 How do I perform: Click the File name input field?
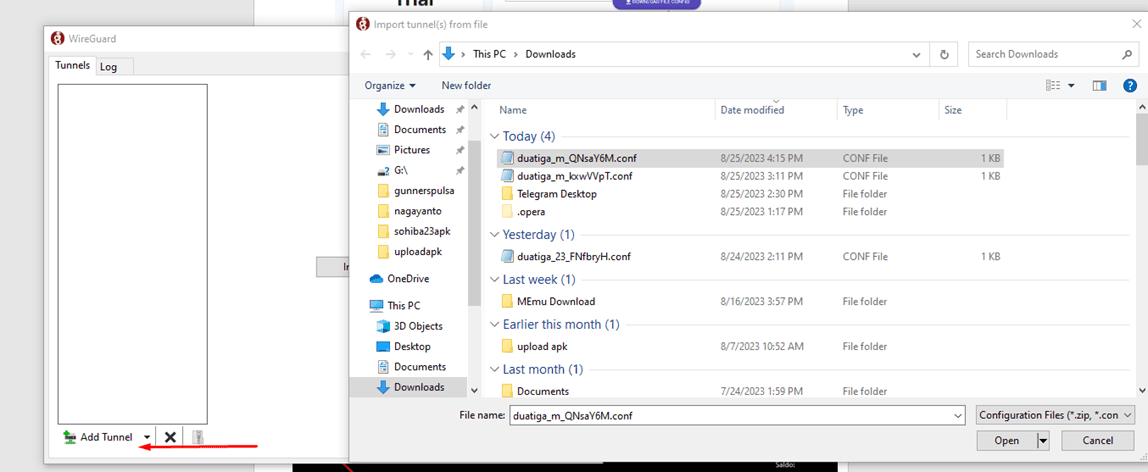tap(735, 414)
